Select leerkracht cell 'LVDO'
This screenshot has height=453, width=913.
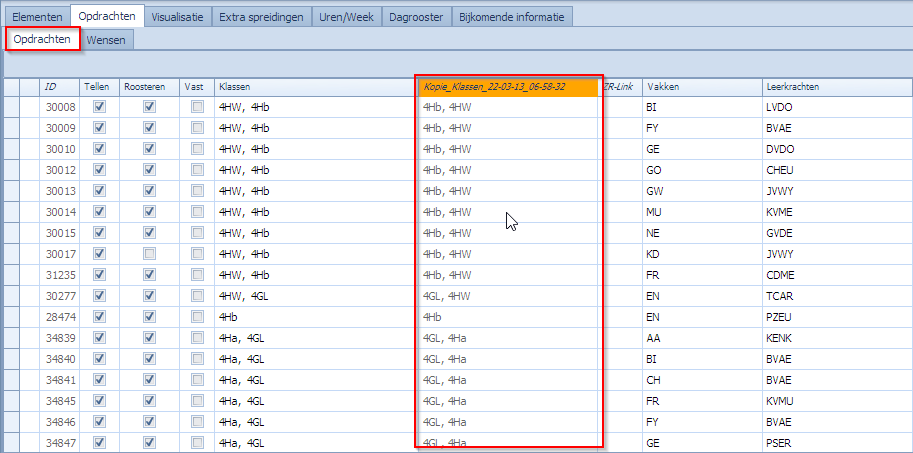[837, 107]
